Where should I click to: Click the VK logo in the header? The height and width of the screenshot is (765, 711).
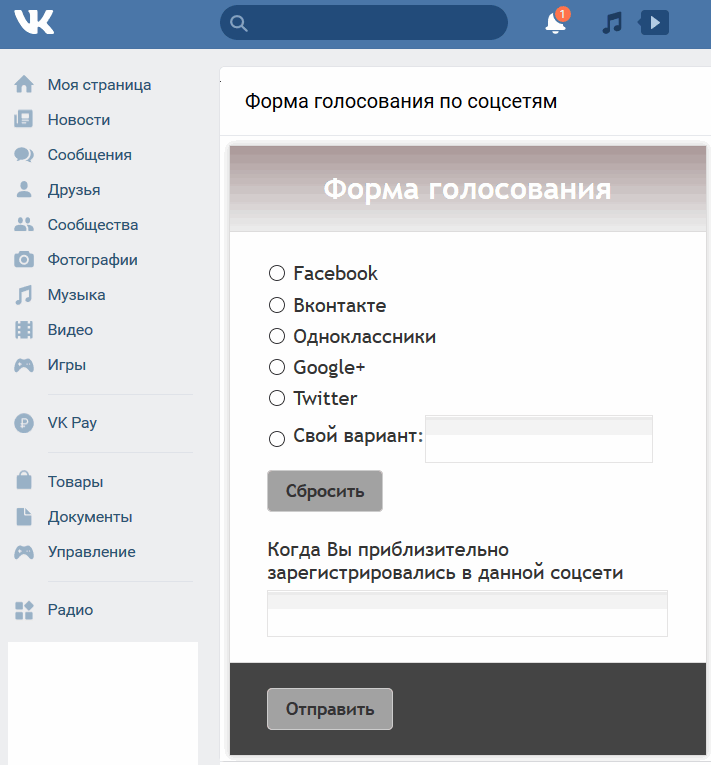[x=34, y=22]
